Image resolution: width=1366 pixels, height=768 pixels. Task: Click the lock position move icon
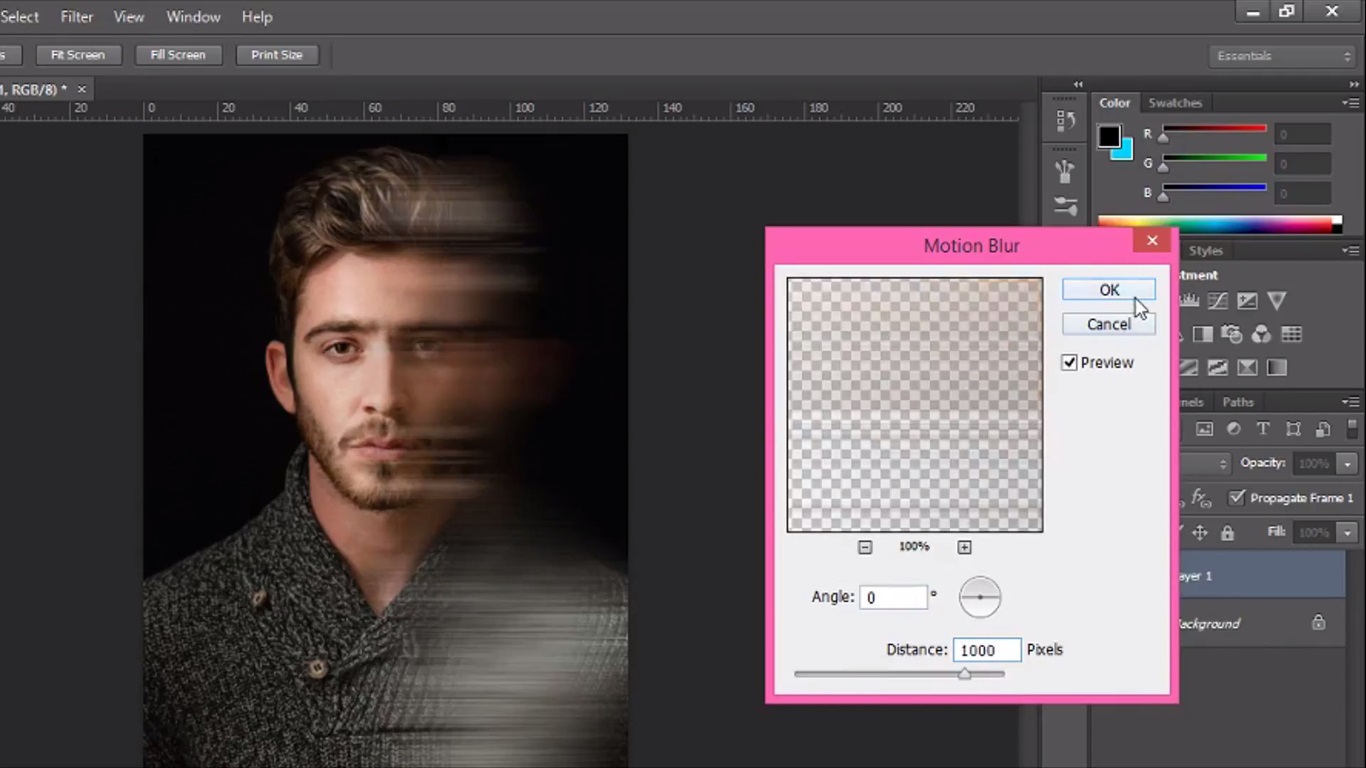point(1199,533)
